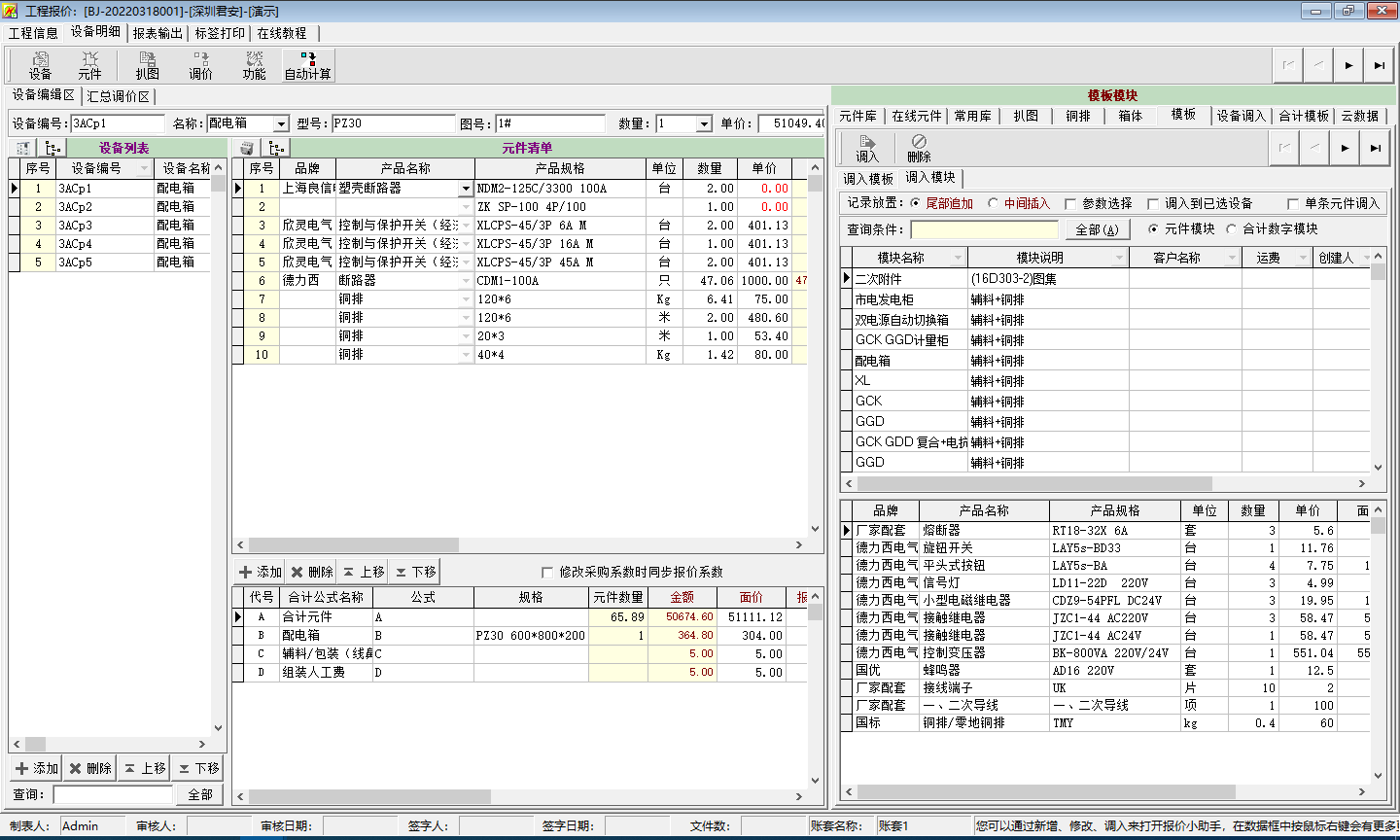Click the 查询条件 input field
Screen dimensions: 1400x840
985,229
